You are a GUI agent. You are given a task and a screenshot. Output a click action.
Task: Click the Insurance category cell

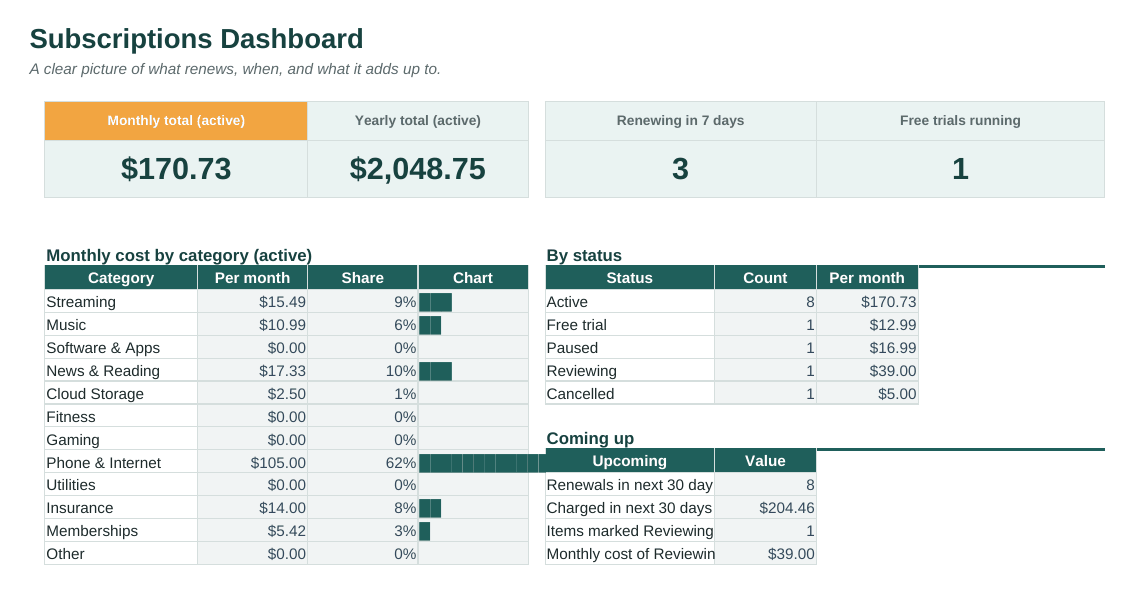click(x=121, y=508)
